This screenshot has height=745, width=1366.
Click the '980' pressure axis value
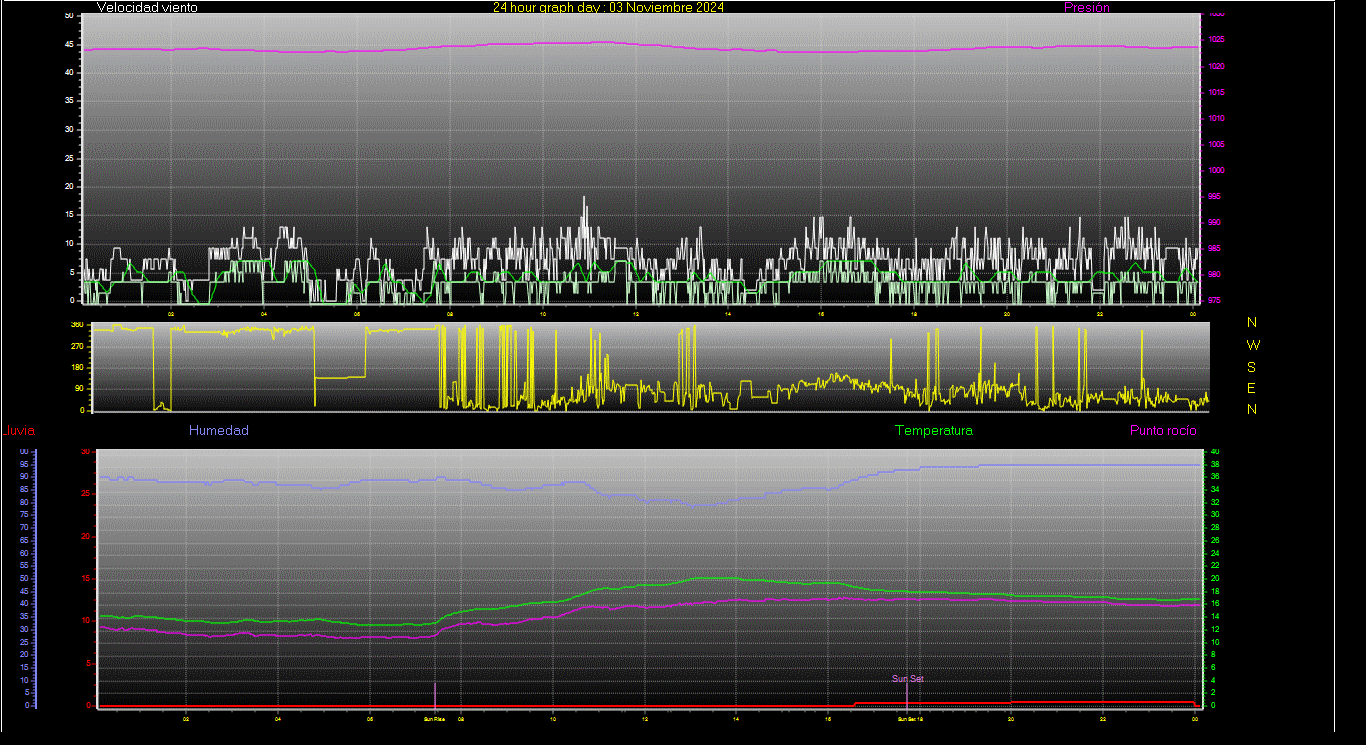[1214, 274]
